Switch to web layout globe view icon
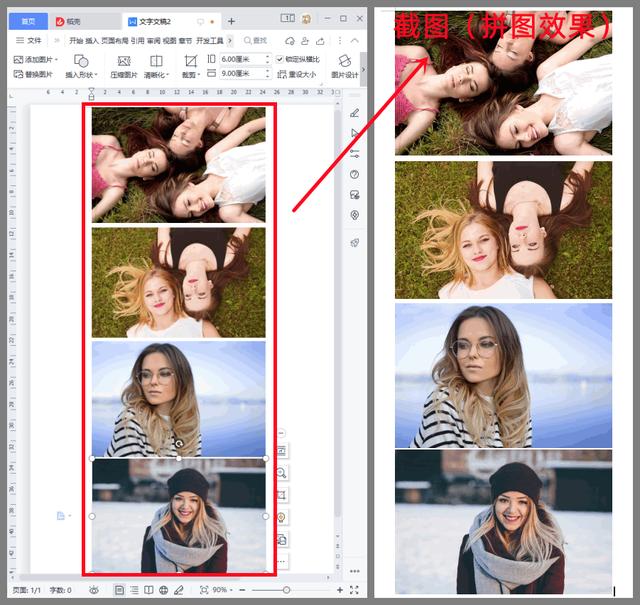This screenshot has width=640, height=605. (164, 590)
